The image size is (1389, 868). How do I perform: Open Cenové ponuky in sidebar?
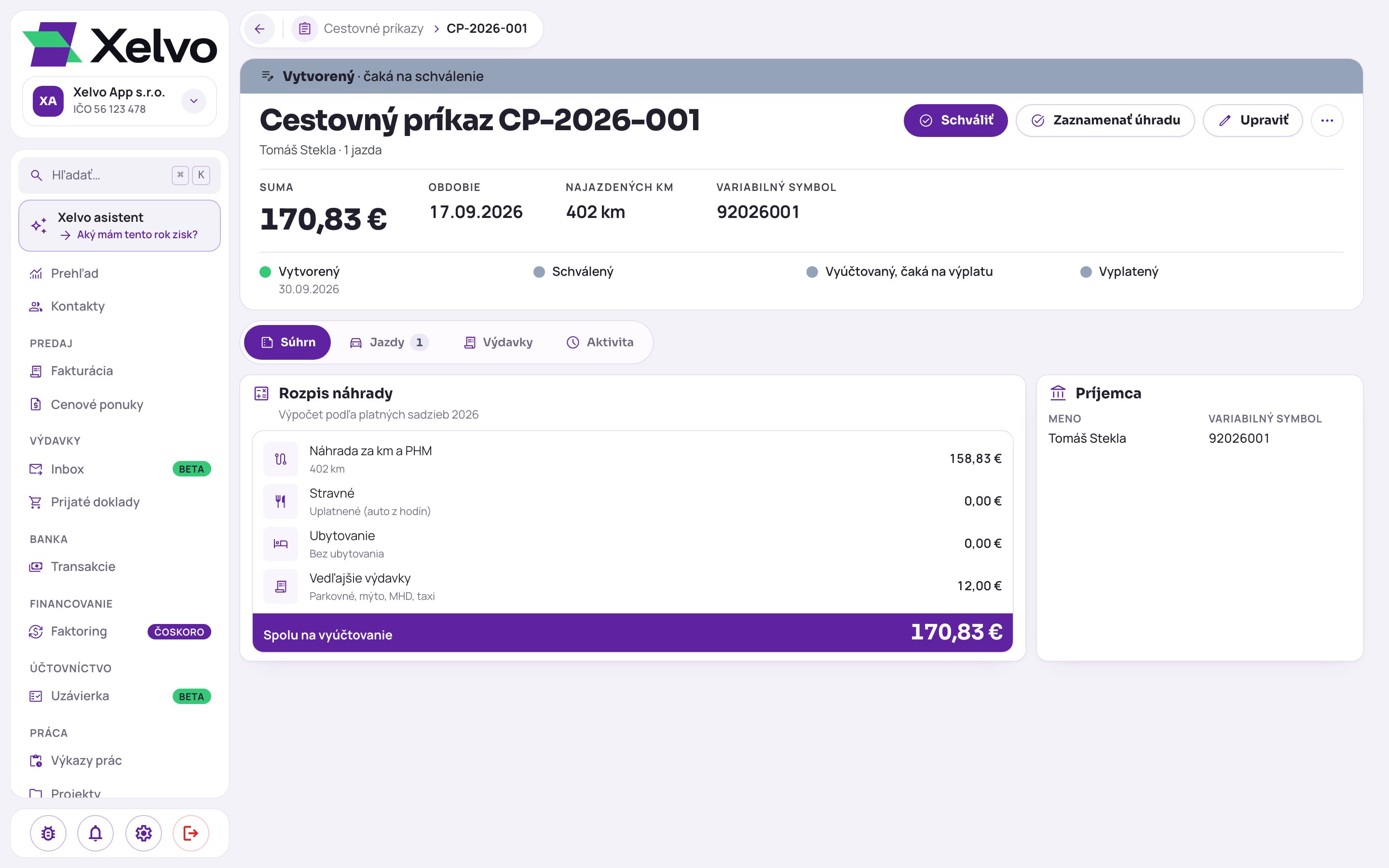click(x=120, y=404)
